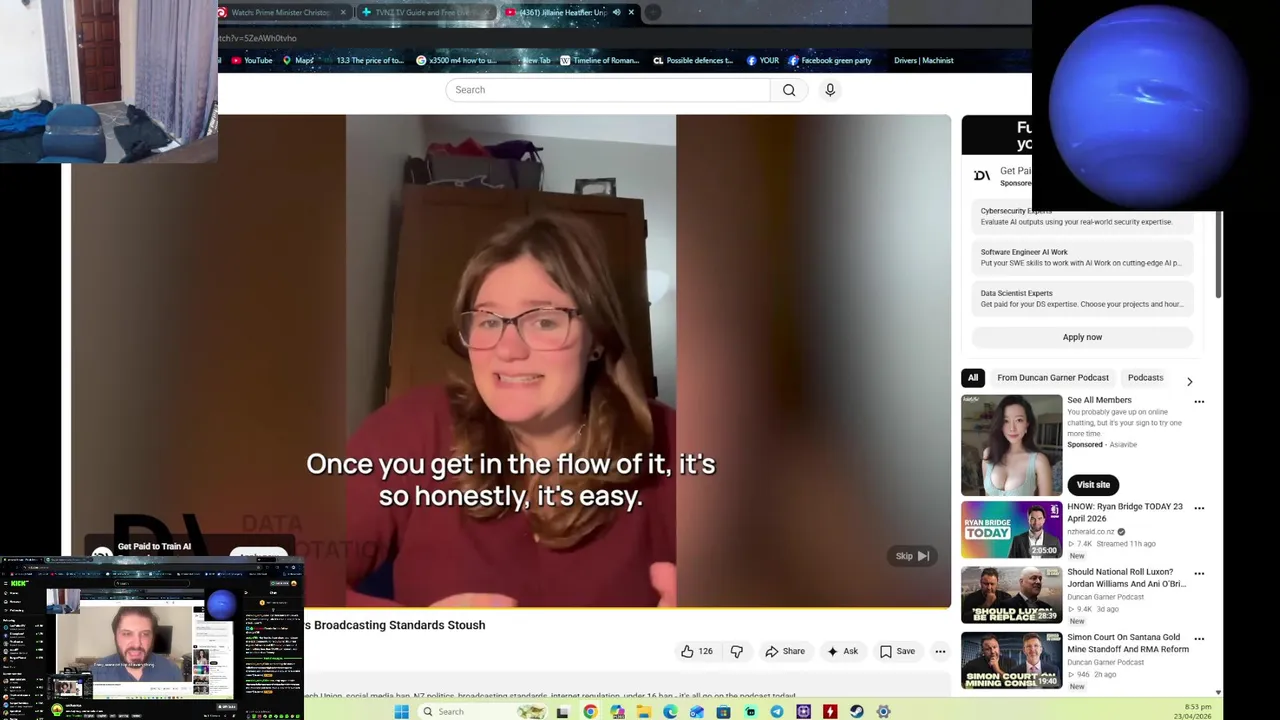
Task: Open Steam from the taskbar
Action: (x=857, y=711)
